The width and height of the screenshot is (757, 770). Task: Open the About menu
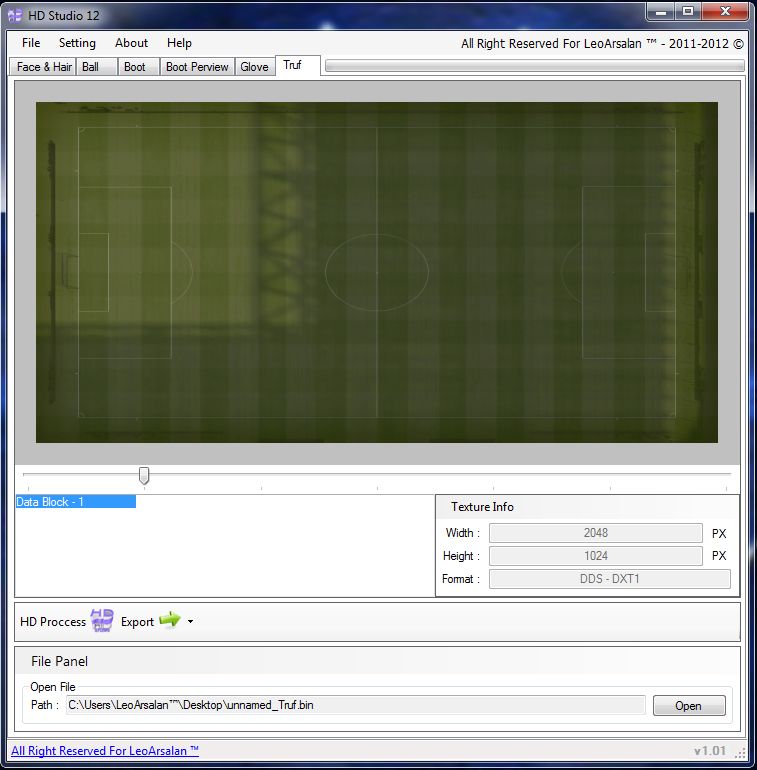pos(131,43)
